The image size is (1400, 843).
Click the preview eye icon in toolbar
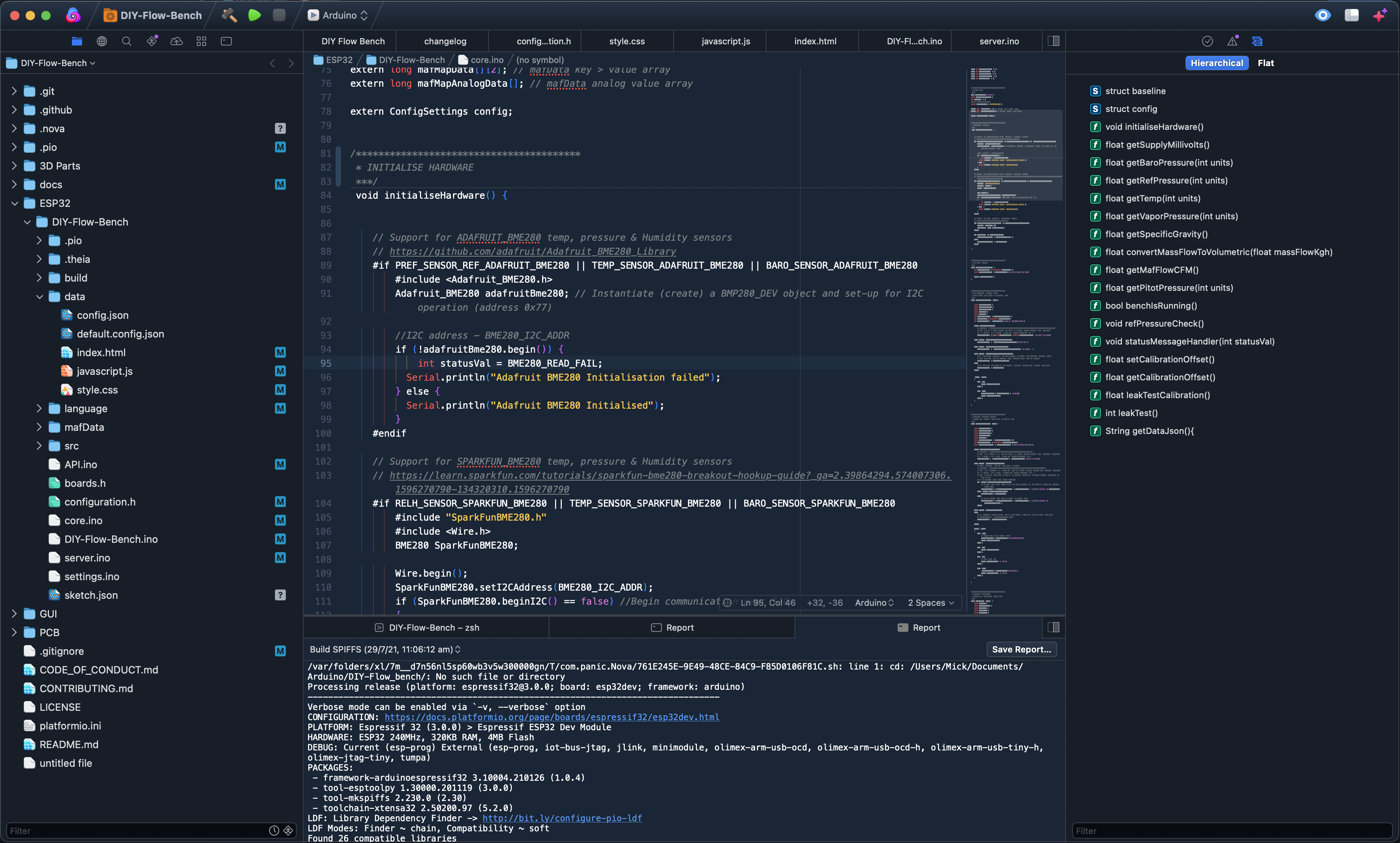(1323, 15)
